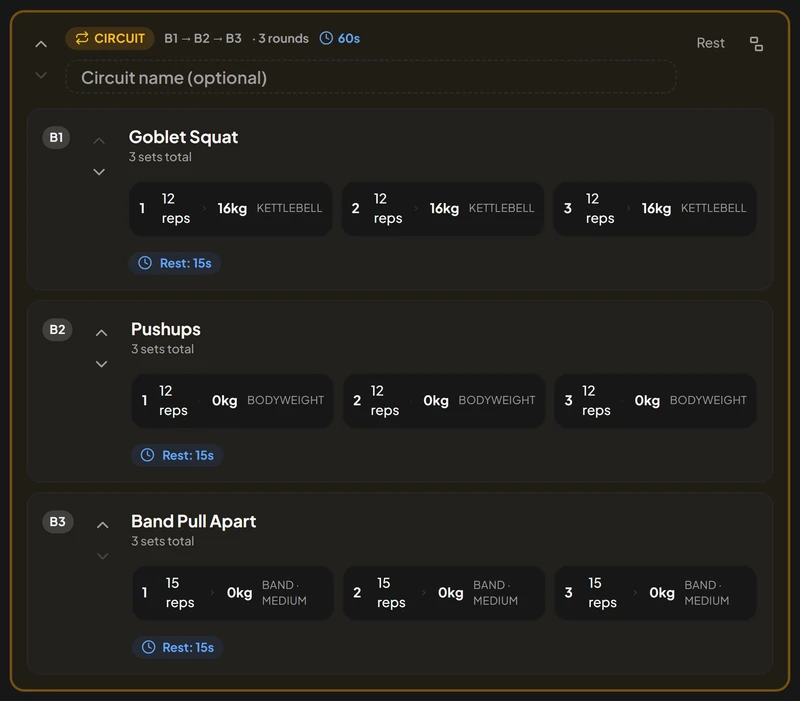Edit Goblet Squat set 1 card
The image size is (800, 701).
(231, 208)
